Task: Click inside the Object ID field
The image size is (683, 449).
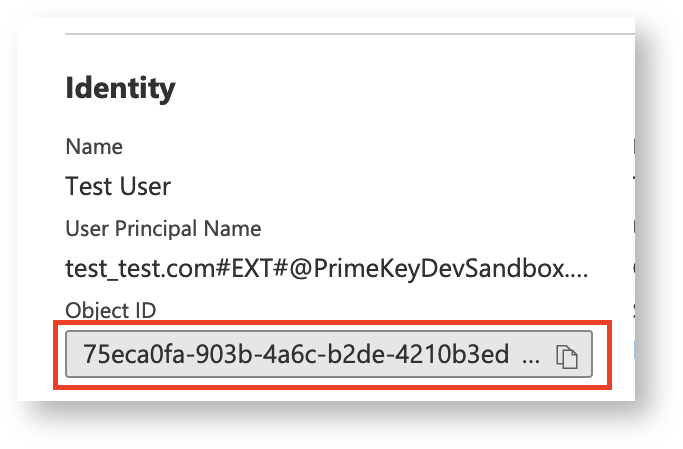Action: [x=300, y=356]
